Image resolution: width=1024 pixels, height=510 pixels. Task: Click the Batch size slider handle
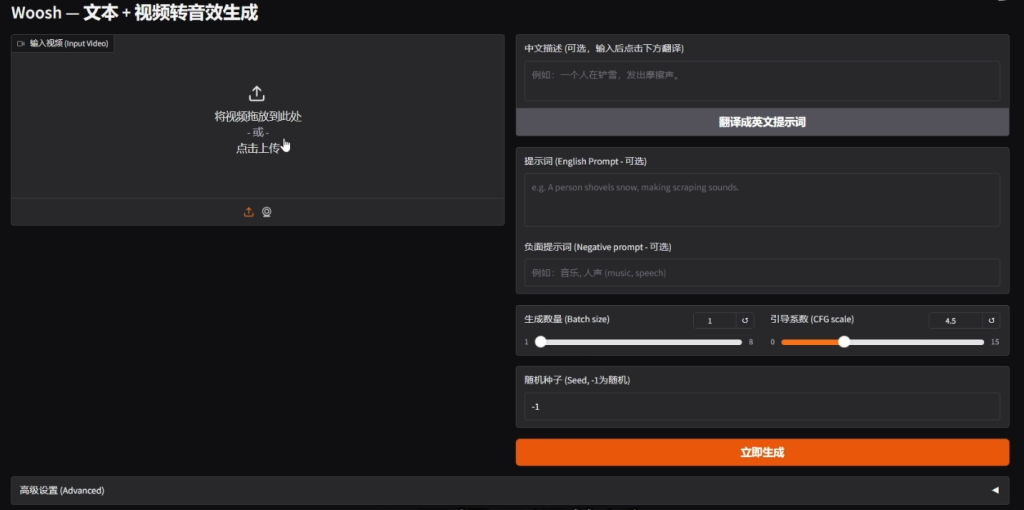click(x=540, y=342)
